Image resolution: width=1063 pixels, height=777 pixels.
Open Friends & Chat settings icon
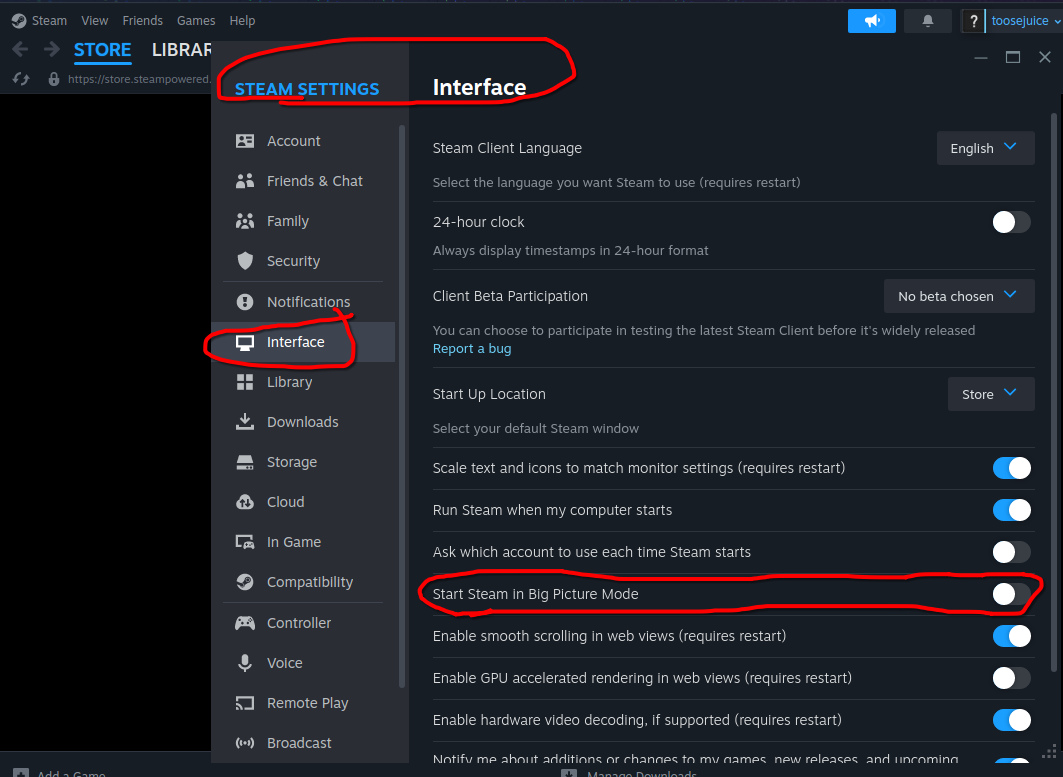245,181
